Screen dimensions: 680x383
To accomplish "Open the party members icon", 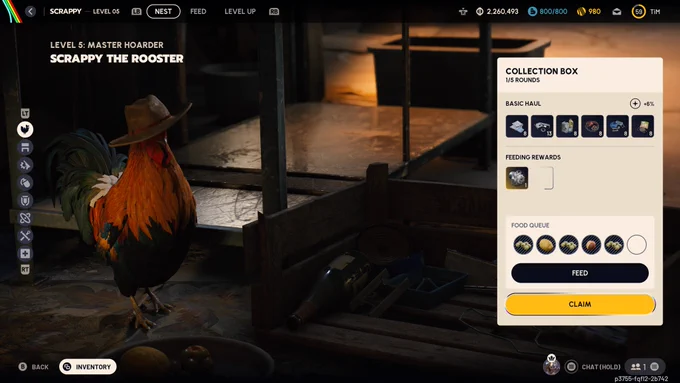I will [x=645, y=367].
